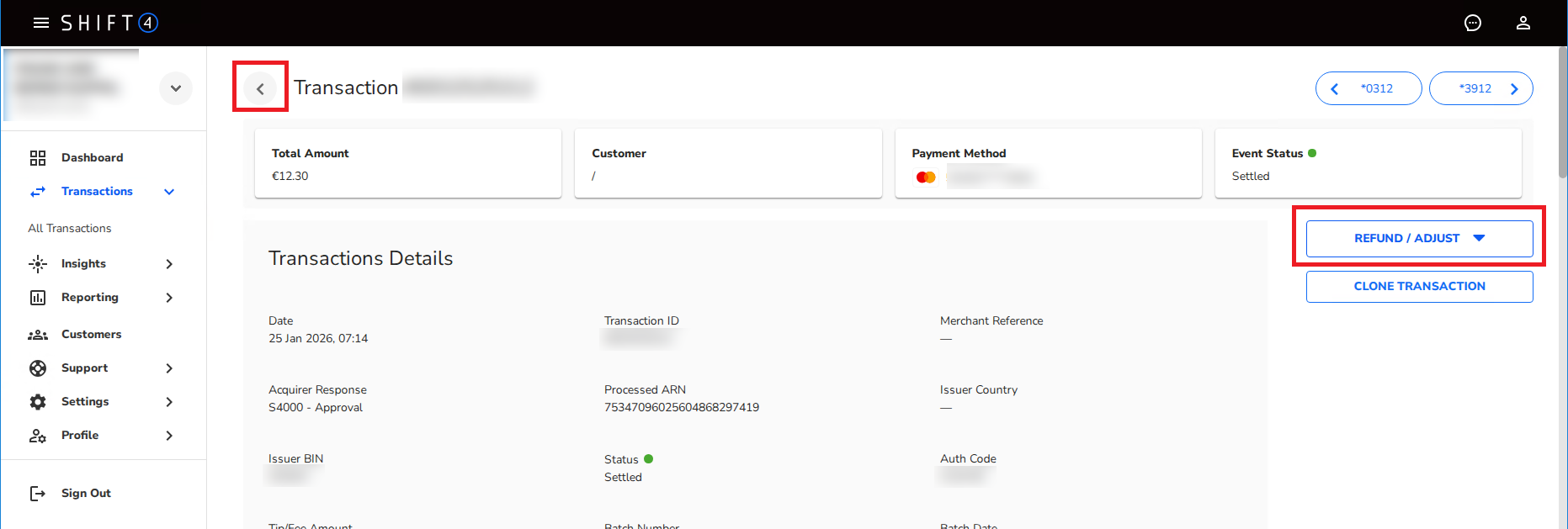
Task: Open Customers menu item
Action: [x=91, y=335]
